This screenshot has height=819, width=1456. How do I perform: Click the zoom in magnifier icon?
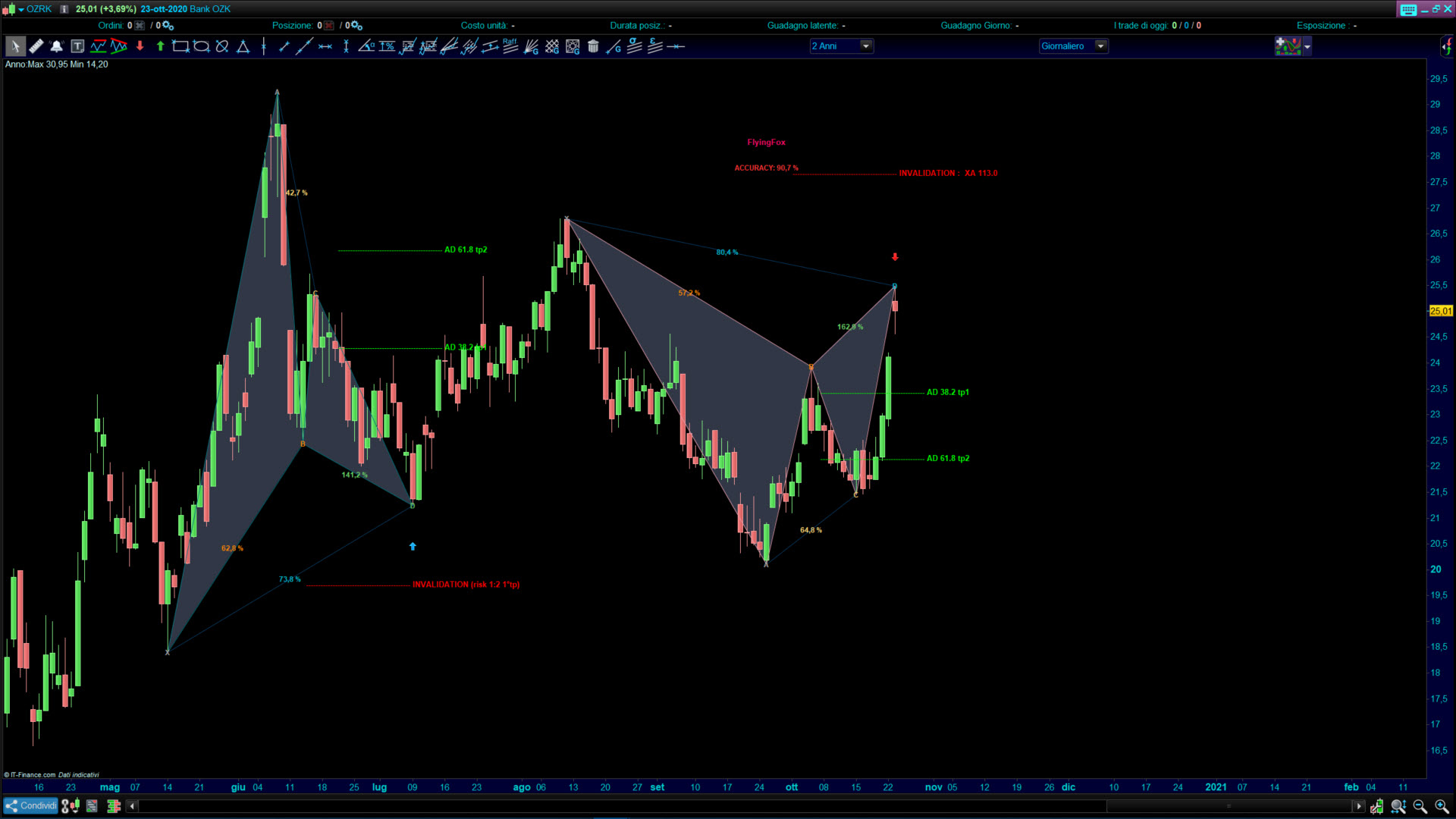[1441, 806]
